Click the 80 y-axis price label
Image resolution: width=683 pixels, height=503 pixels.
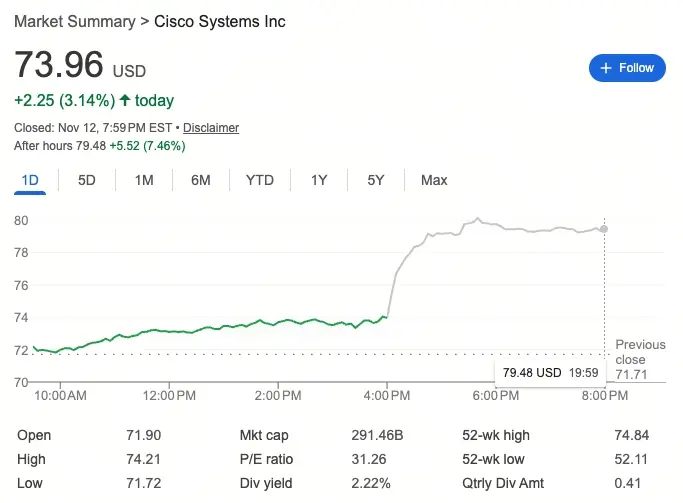[21, 220]
